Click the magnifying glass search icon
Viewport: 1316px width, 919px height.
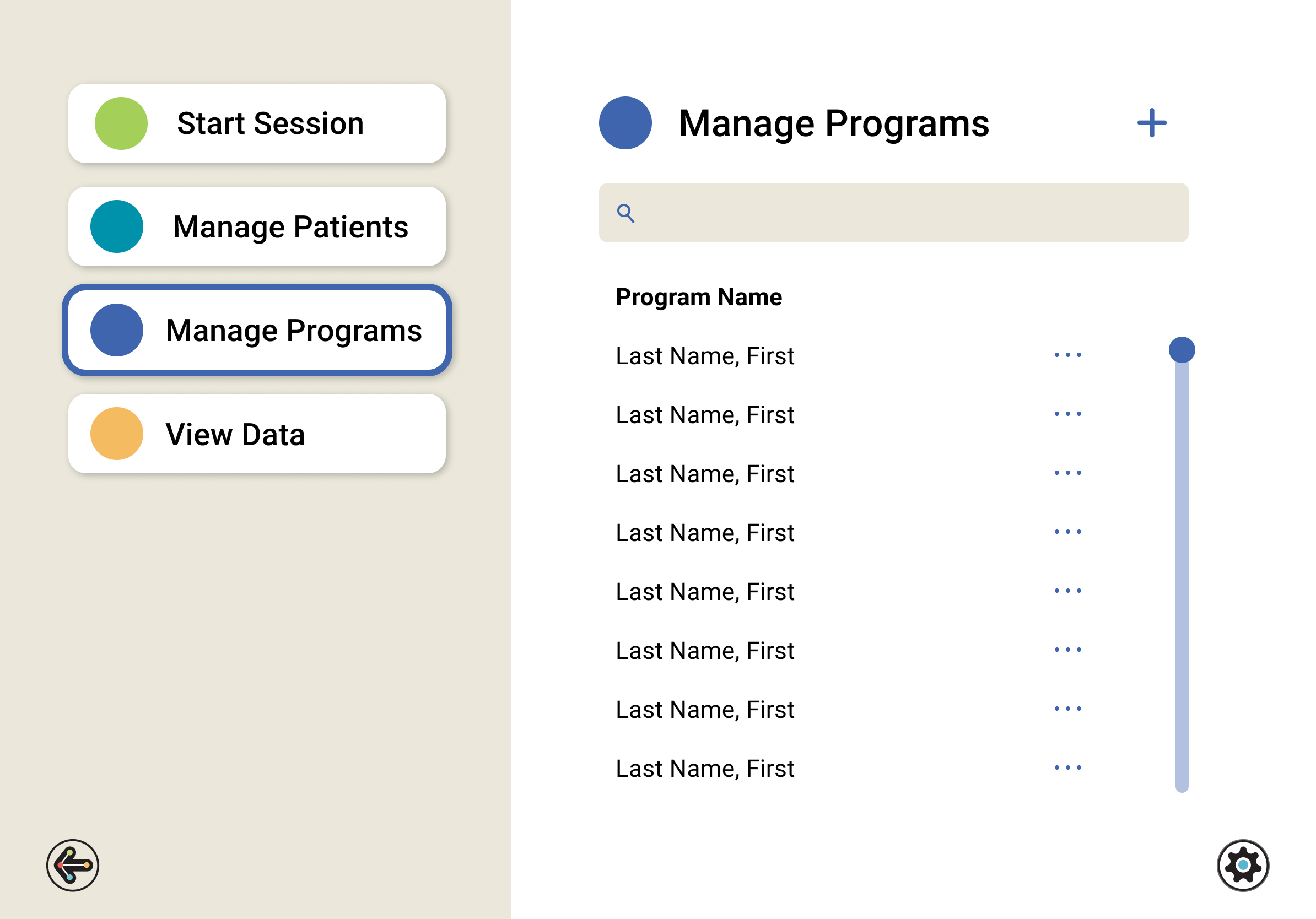click(x=625, y=213)
